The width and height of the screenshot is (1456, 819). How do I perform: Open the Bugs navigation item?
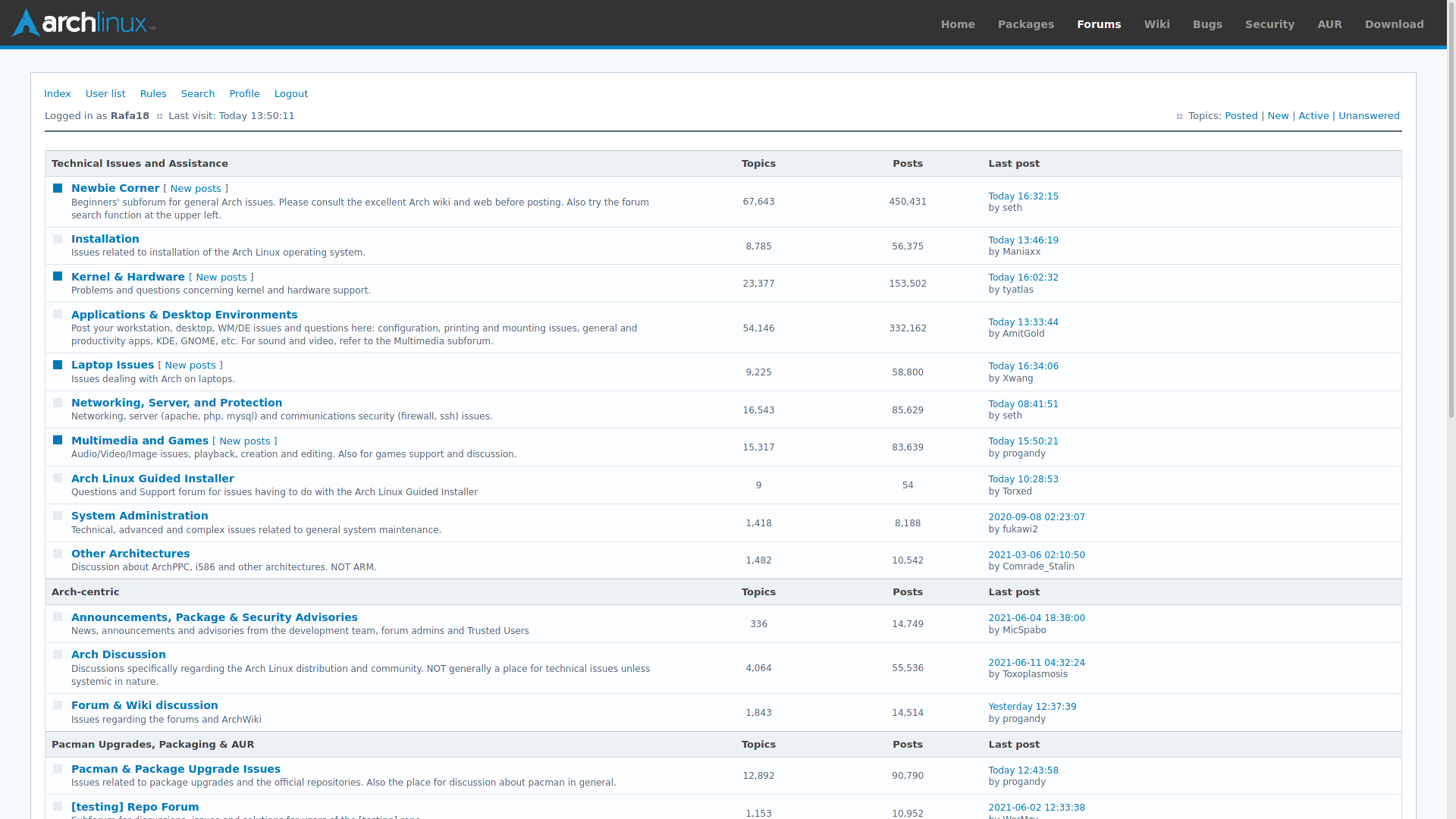click(1207, 24)
